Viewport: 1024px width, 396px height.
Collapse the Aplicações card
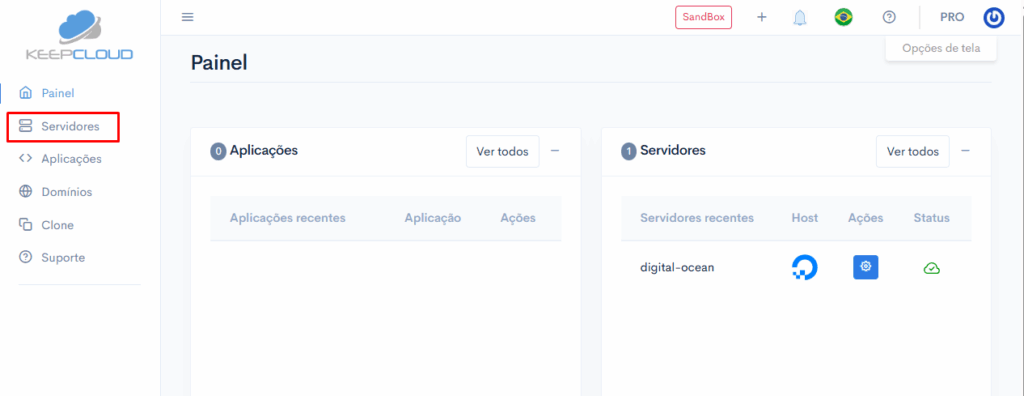coord(555,151)
